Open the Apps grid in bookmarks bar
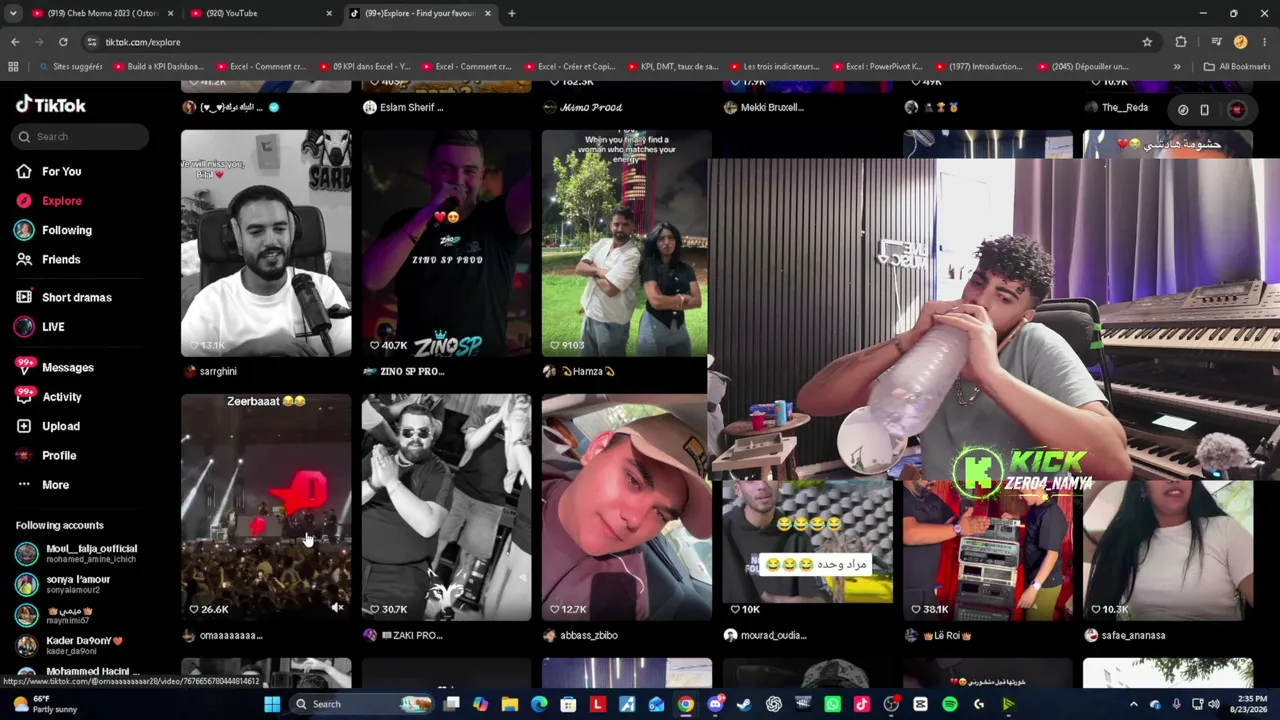The width and height of the screenshot is (1280, 720). click(13, 67)
